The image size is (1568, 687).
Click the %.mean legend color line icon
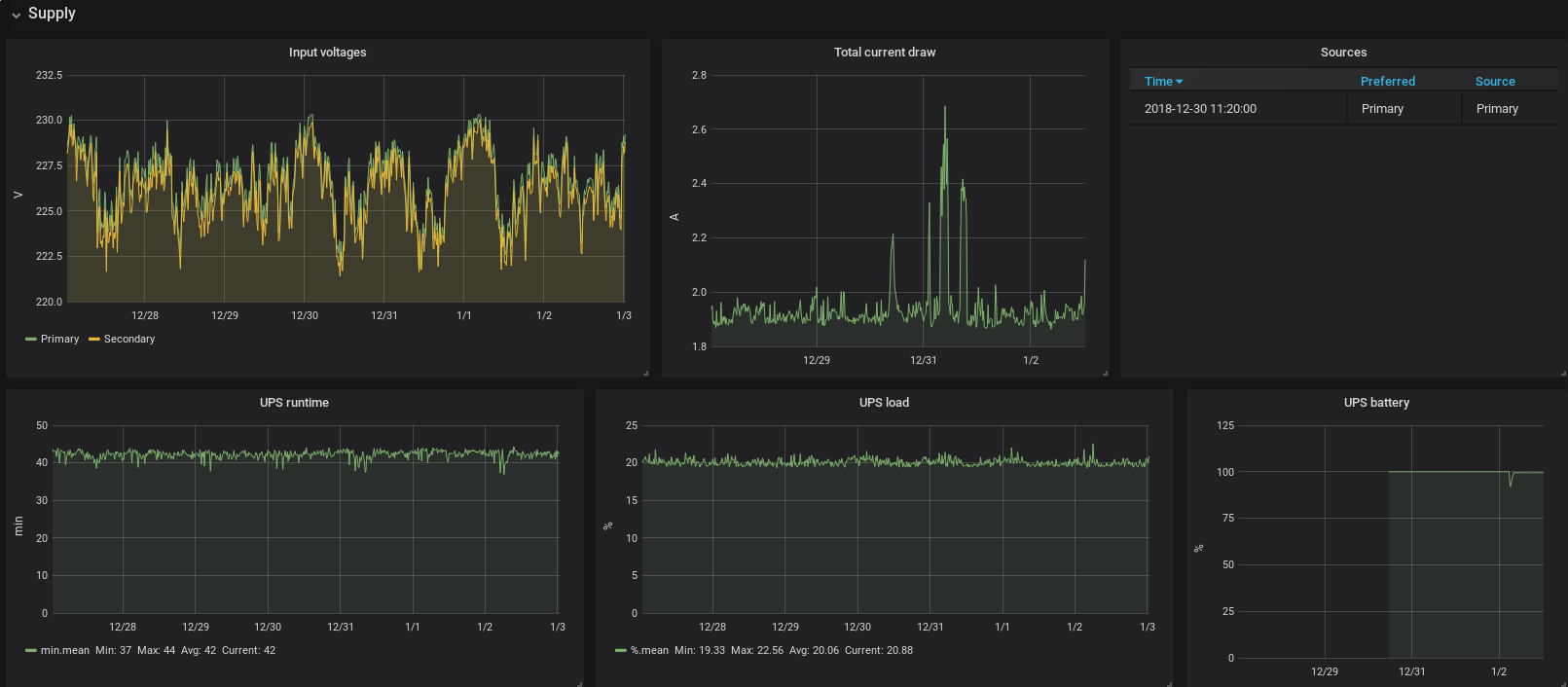[x=621, y=651]
